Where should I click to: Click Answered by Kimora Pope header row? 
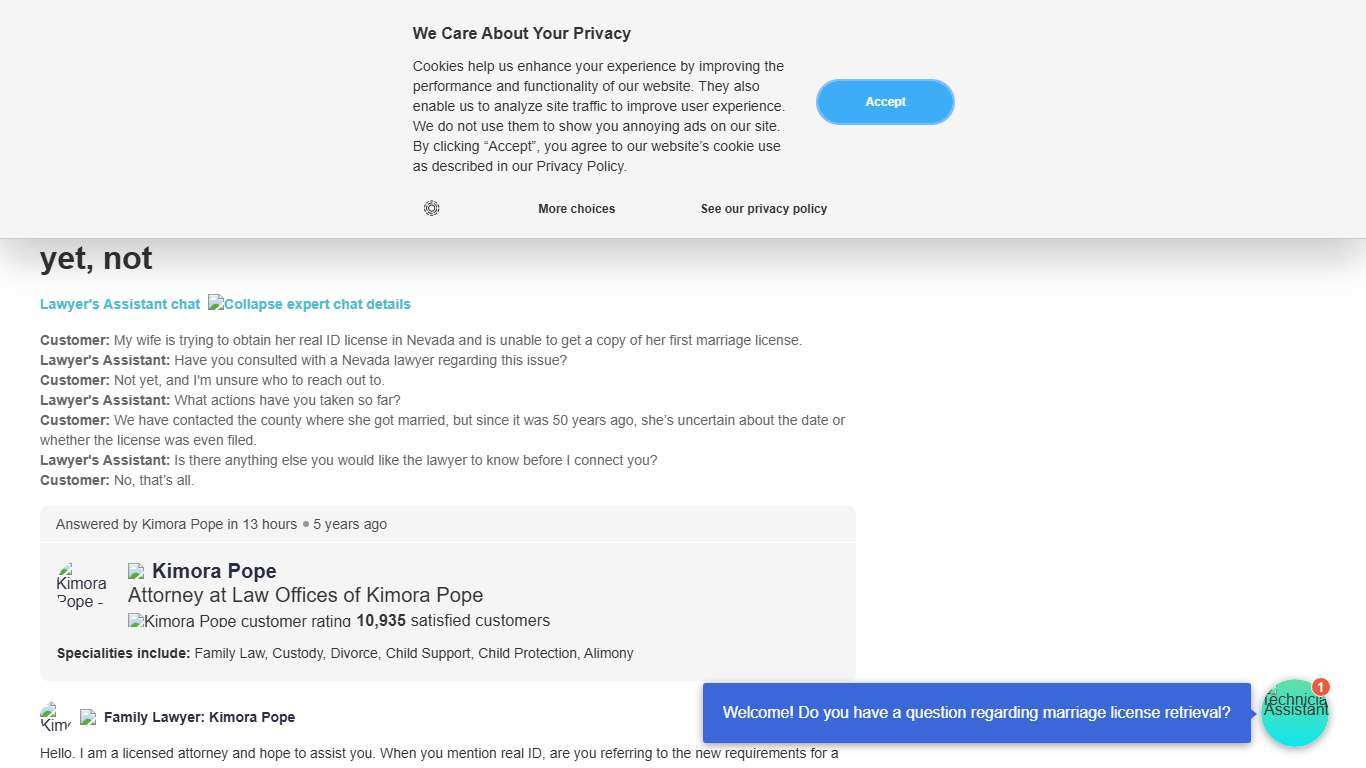coord(221,524)
